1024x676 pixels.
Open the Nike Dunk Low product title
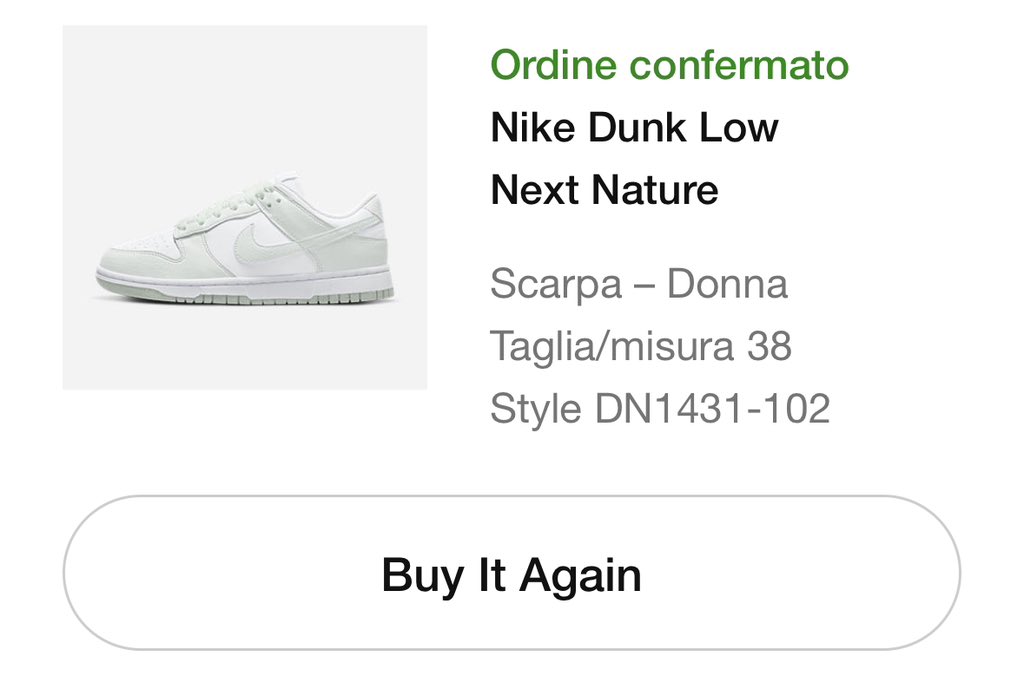(634, 127)
